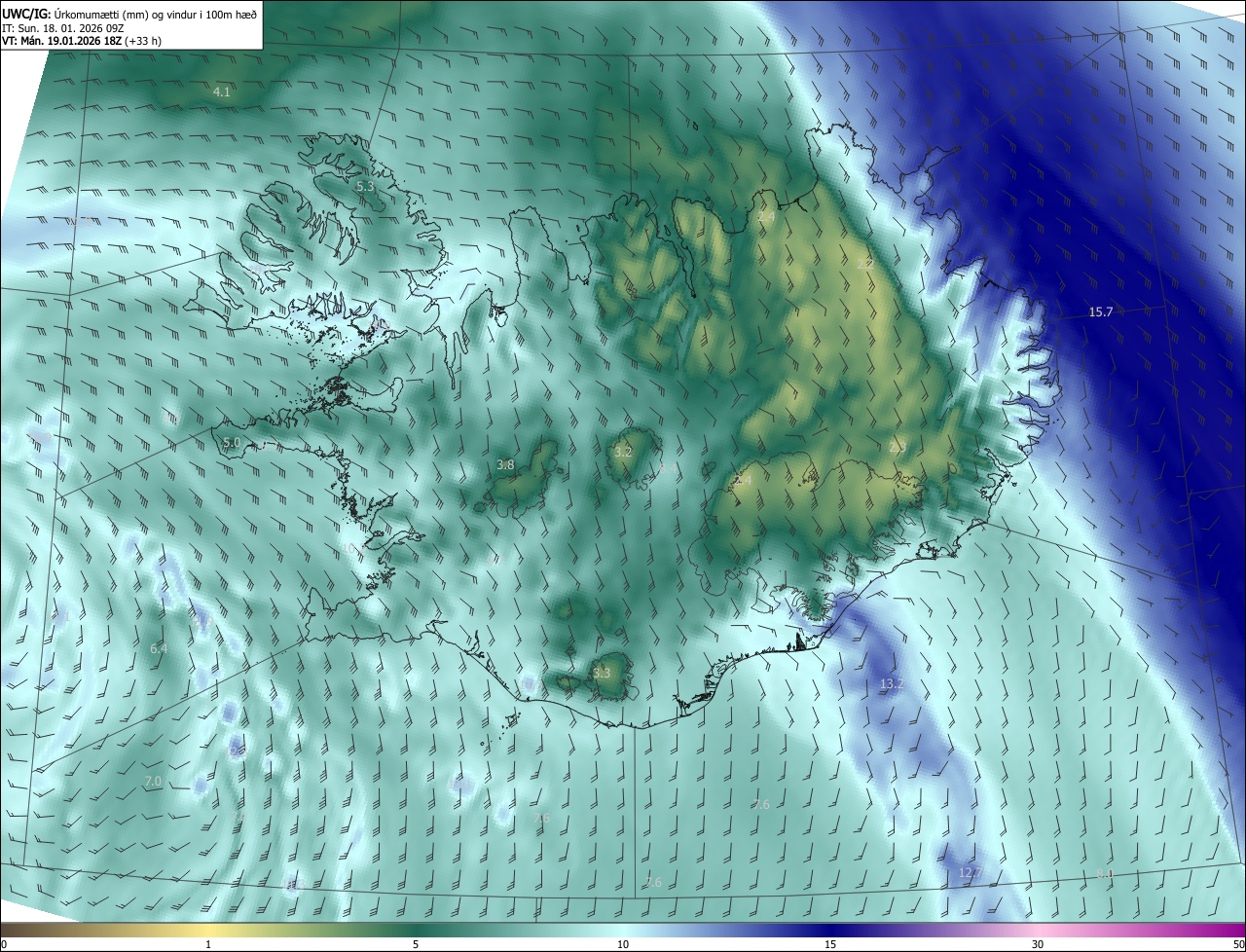Click the 13.2 value label in the blue band
This screenshot has height=952, width=1246.
892,683
